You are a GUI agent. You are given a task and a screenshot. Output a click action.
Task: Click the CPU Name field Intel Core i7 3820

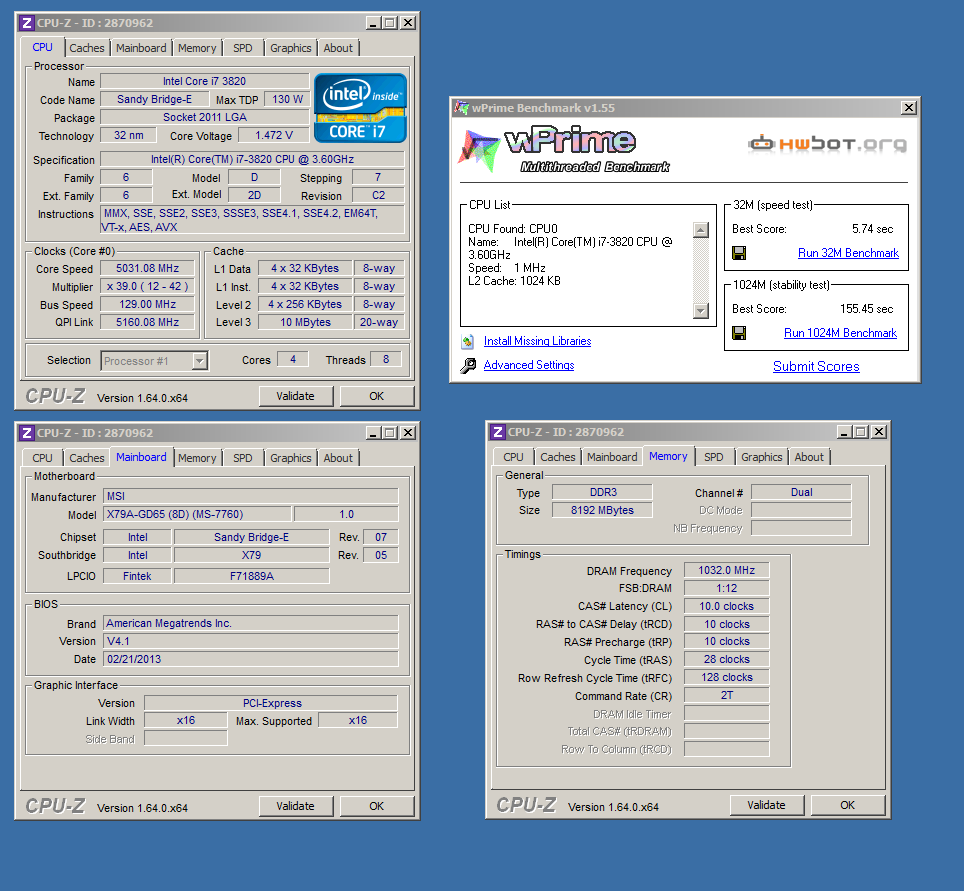[204, 81]
